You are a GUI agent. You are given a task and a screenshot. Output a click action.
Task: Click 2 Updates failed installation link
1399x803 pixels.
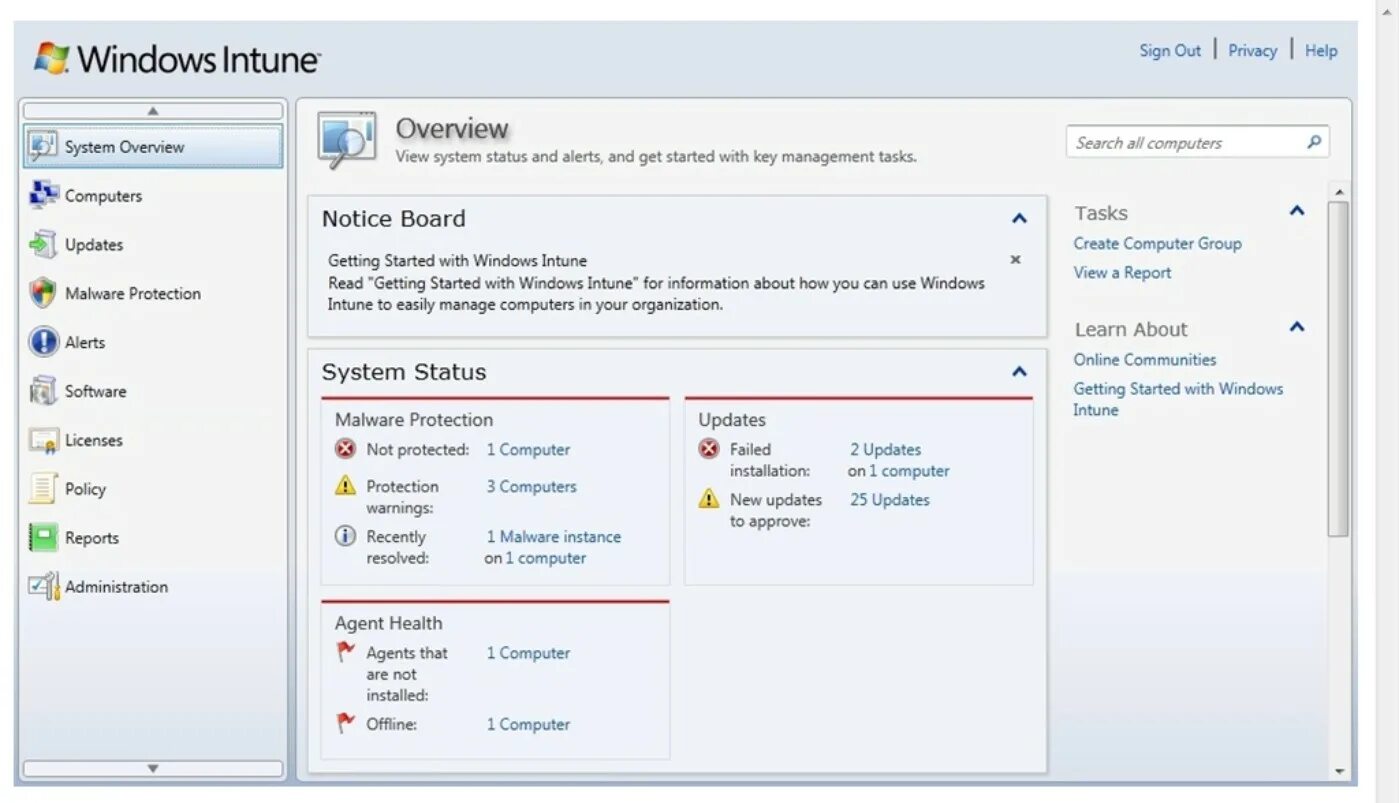point(885,450)
